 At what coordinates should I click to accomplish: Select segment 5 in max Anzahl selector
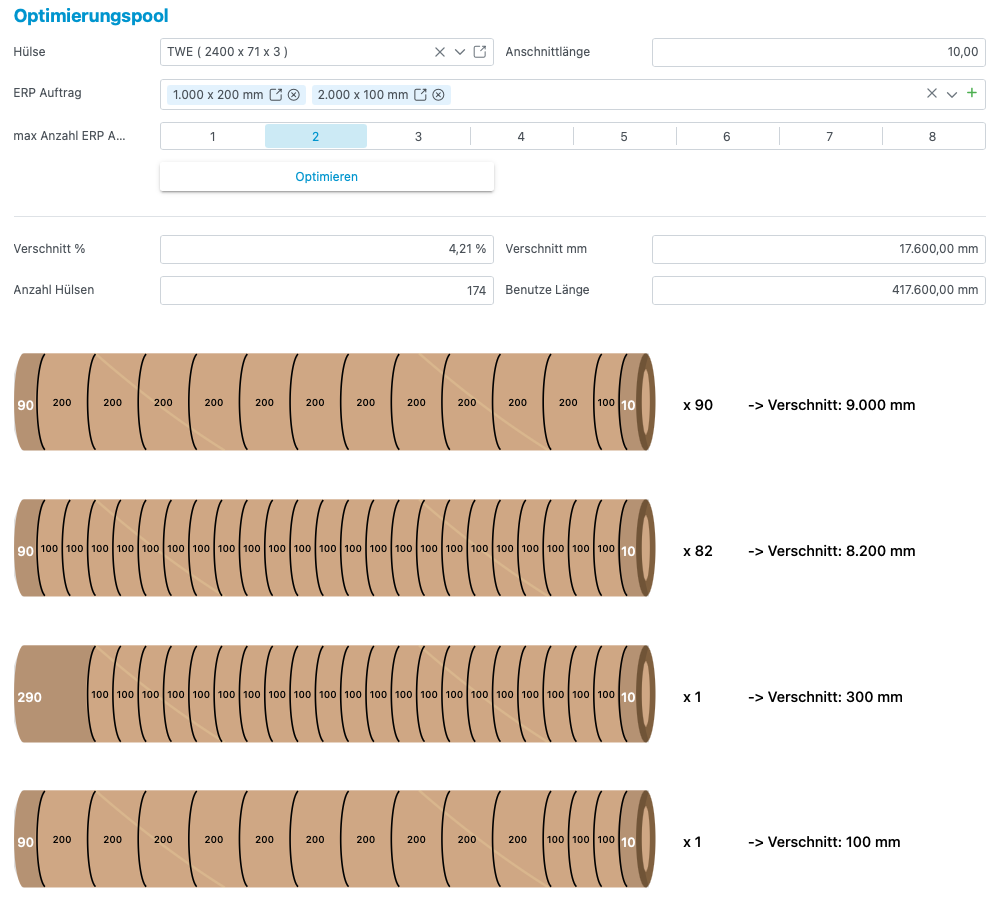click(624, 136)
